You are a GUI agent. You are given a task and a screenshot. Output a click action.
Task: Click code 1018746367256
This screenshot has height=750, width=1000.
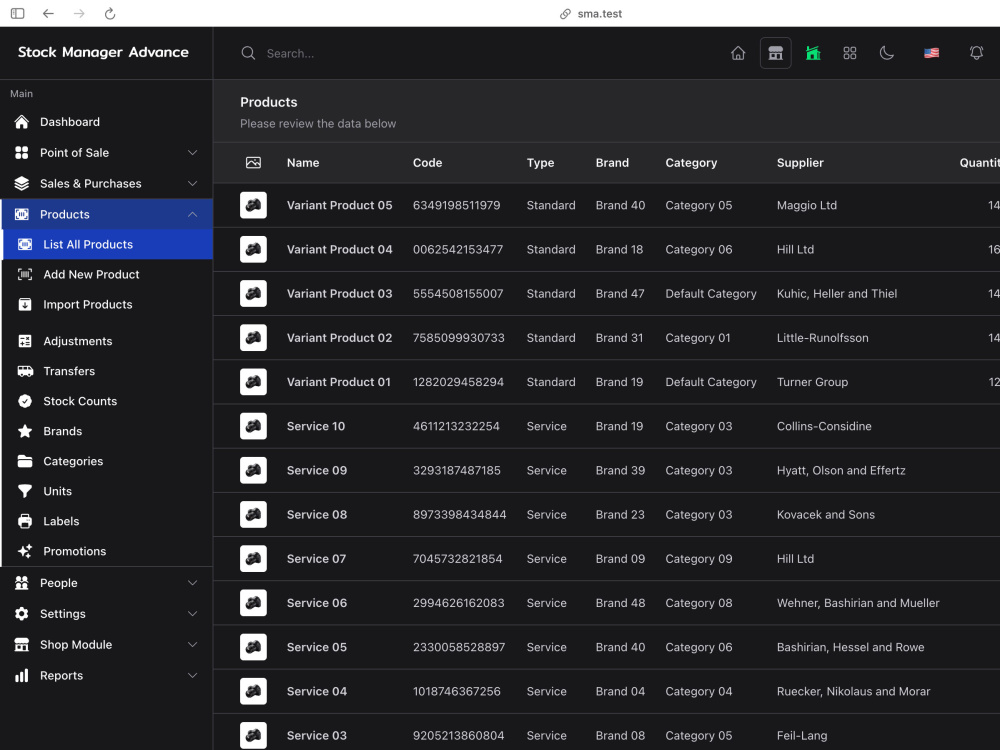457,691
